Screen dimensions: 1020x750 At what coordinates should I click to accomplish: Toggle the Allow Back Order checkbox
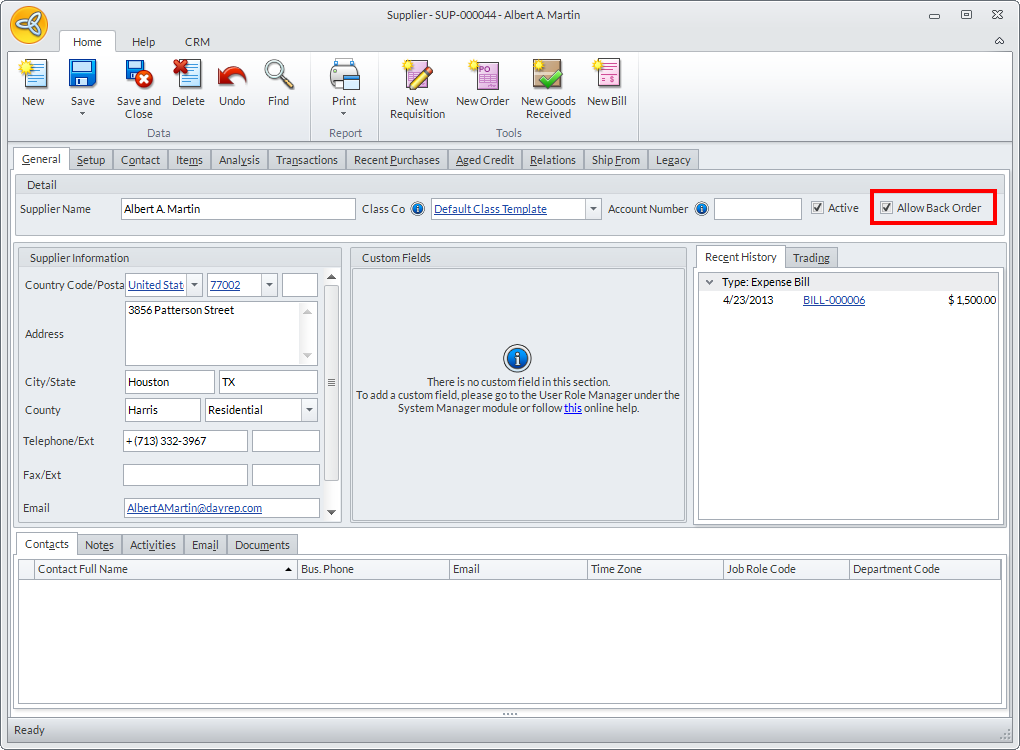point(886,208)
